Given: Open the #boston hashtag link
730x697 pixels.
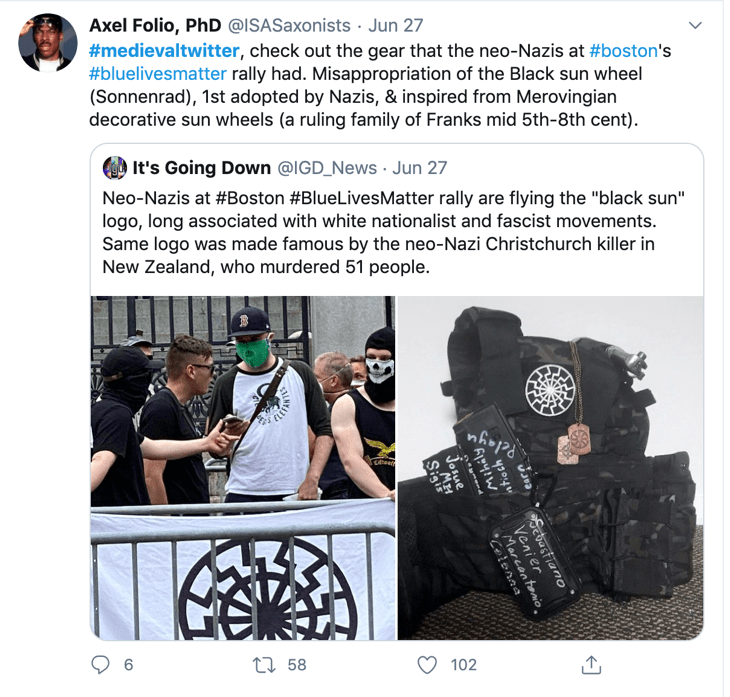Looking at the screenshot, I should coord(623,50).
